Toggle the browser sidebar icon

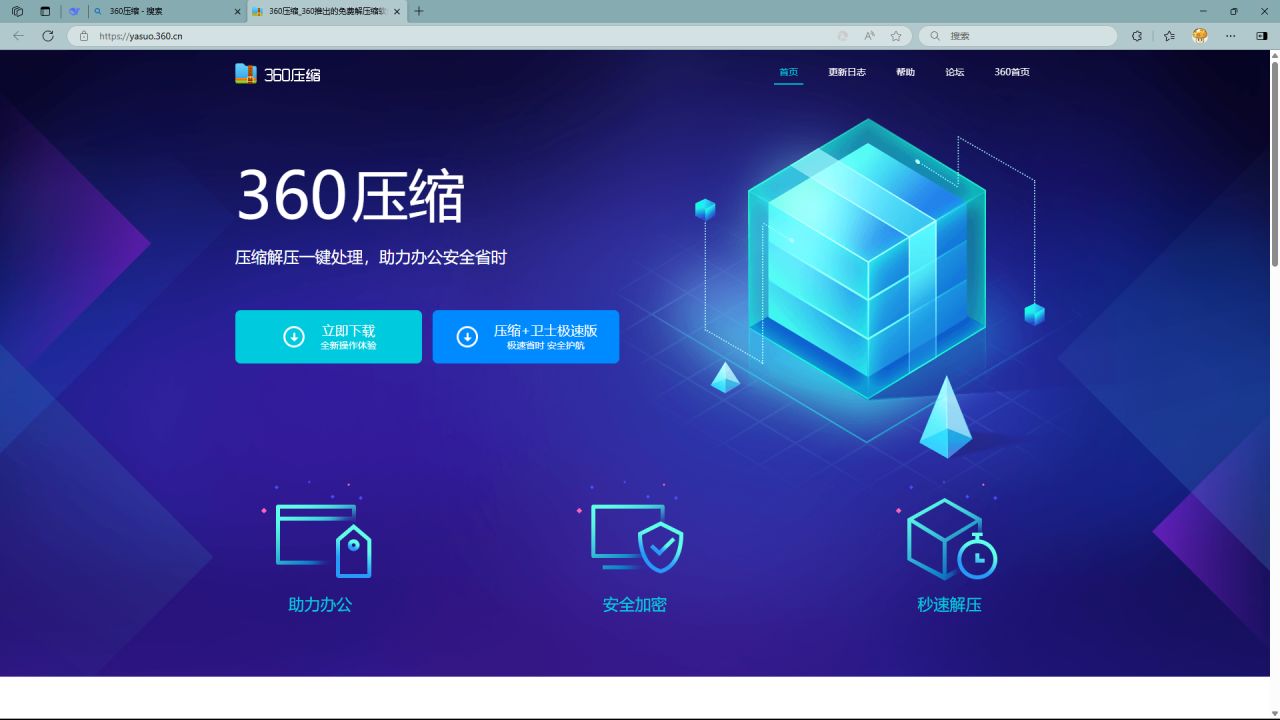click(x=1262, y=36)
